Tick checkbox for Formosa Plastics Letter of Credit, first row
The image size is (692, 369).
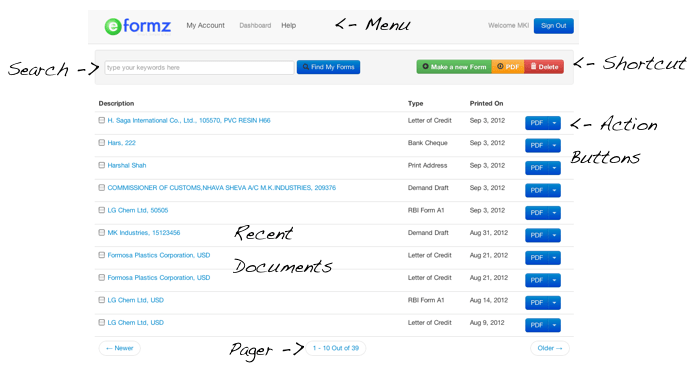102,255
